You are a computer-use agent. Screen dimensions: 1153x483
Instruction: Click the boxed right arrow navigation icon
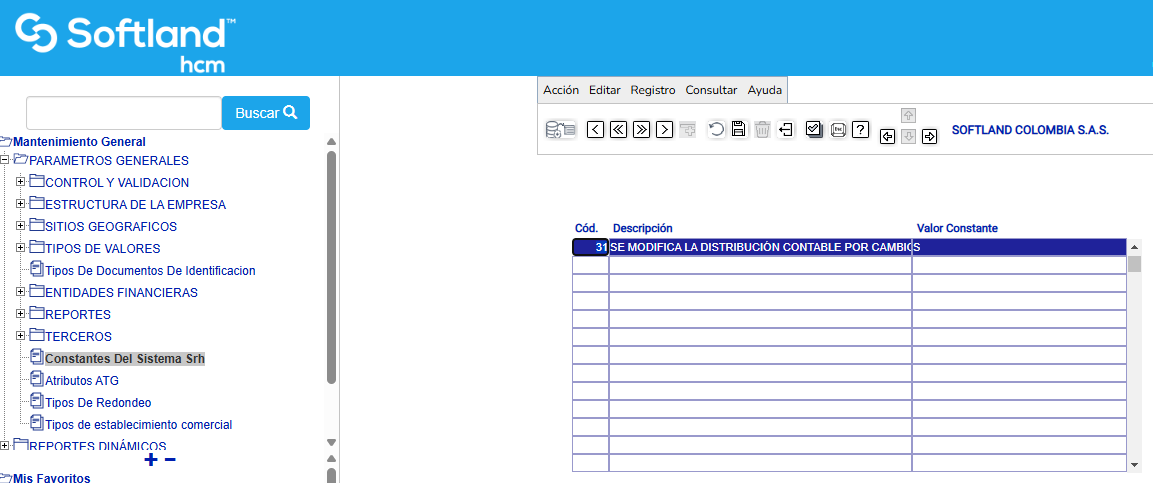point(929,136)
